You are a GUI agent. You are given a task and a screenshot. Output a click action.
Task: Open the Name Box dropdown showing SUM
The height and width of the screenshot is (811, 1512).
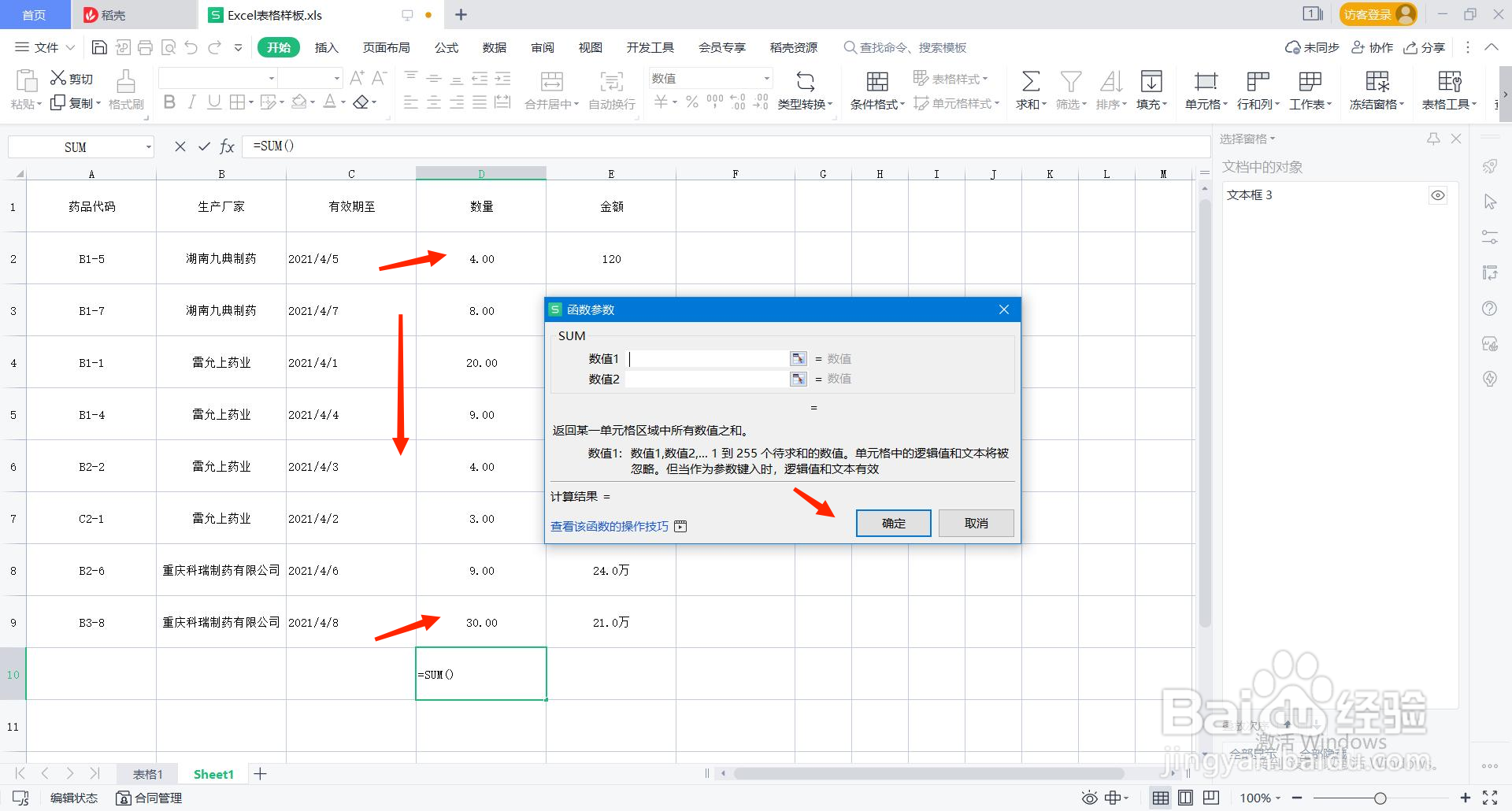click(148, 147)
